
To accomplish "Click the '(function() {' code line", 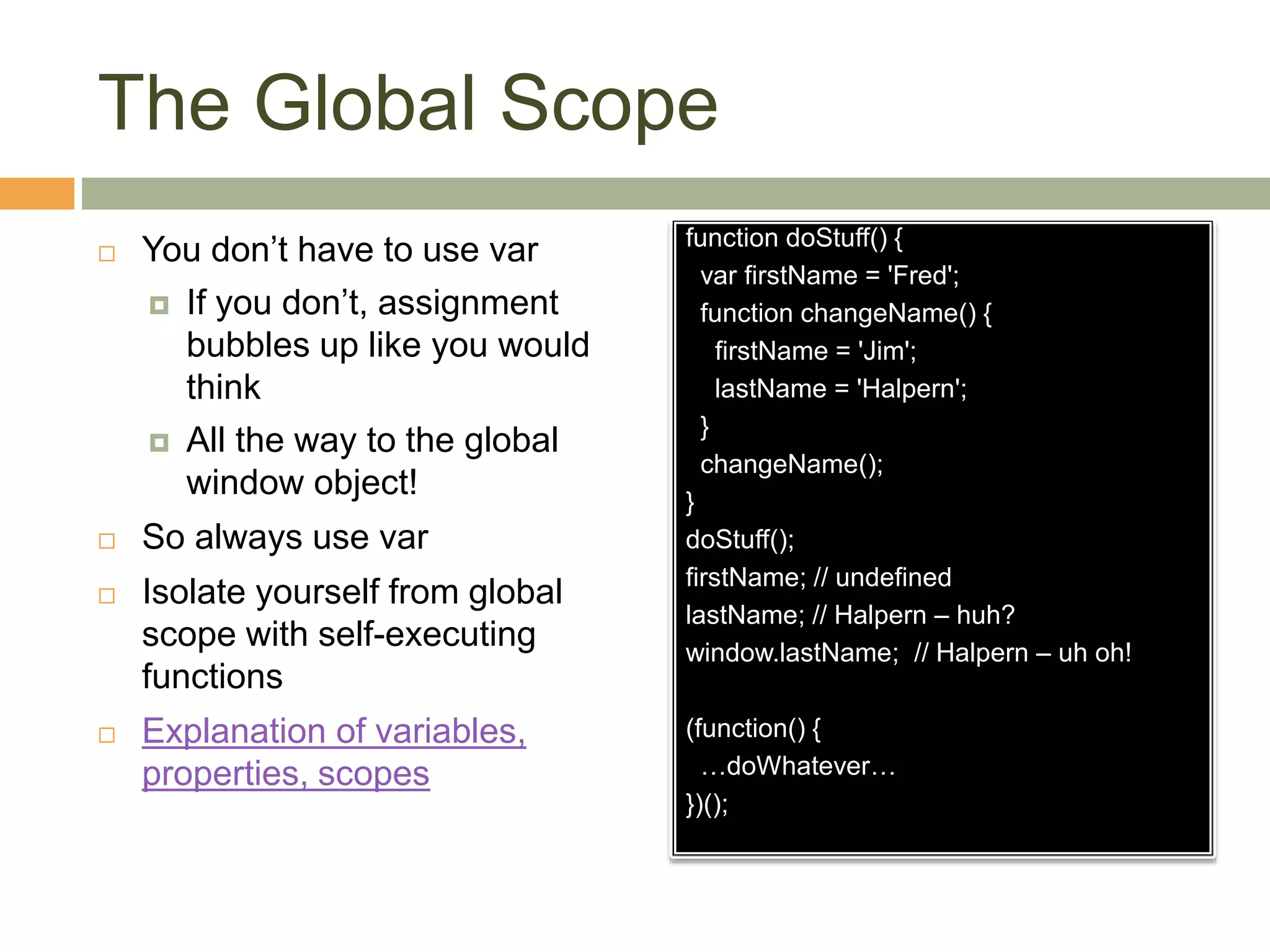I will pos(753,728).
